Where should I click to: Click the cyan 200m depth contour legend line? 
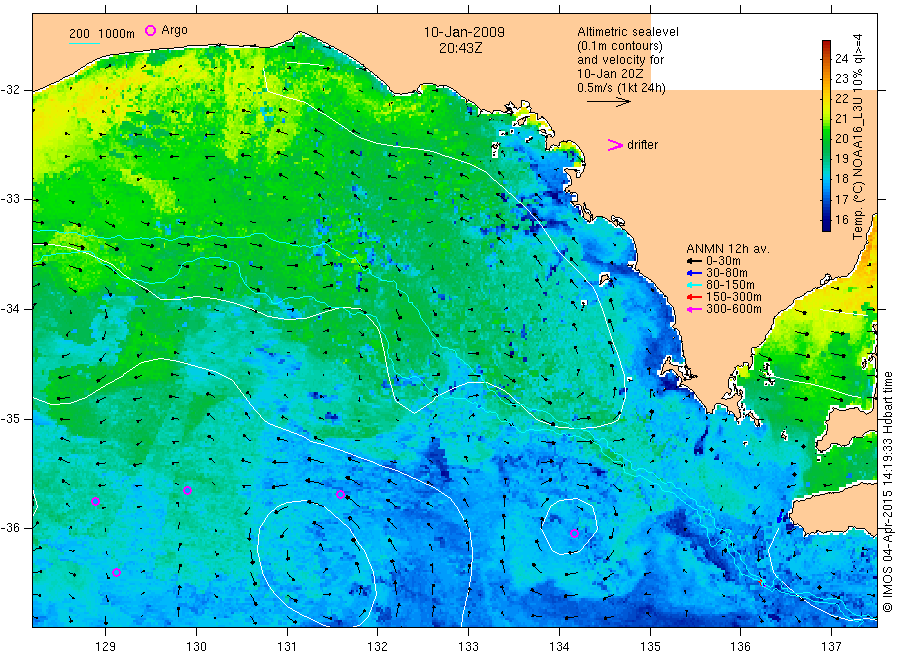click(84, 43)
